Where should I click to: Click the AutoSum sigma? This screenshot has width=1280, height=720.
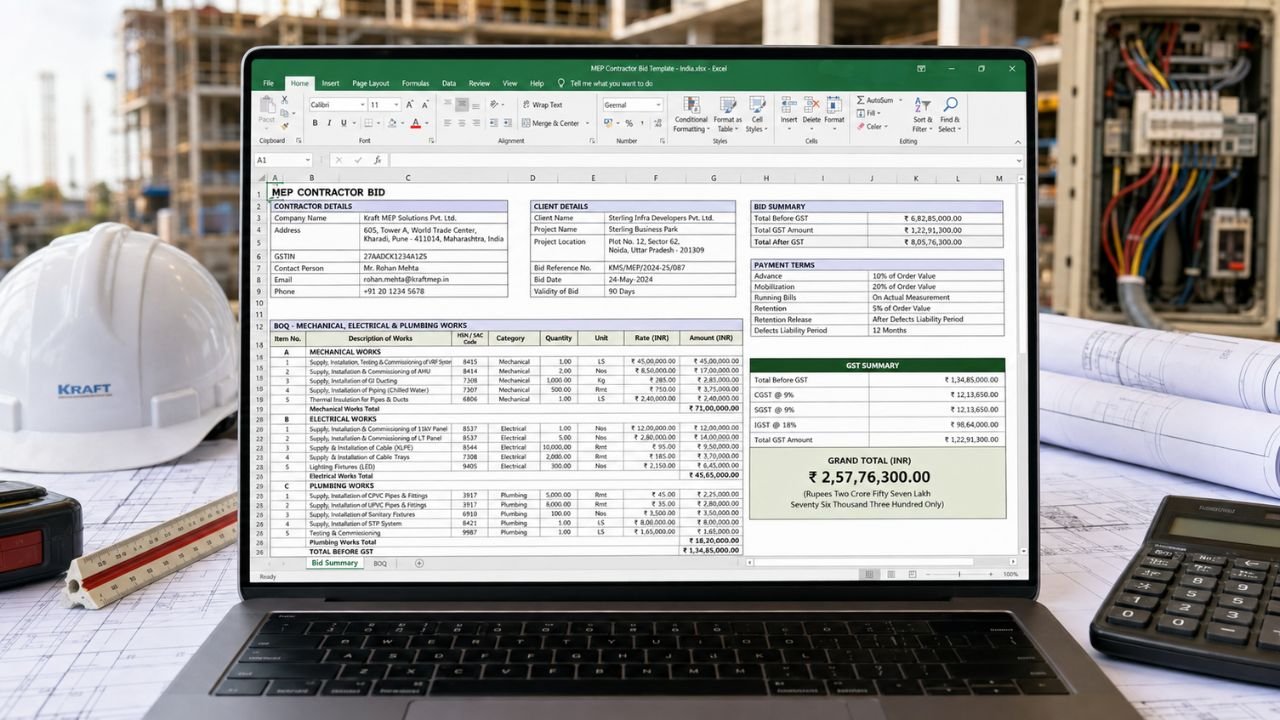point(860,100)
